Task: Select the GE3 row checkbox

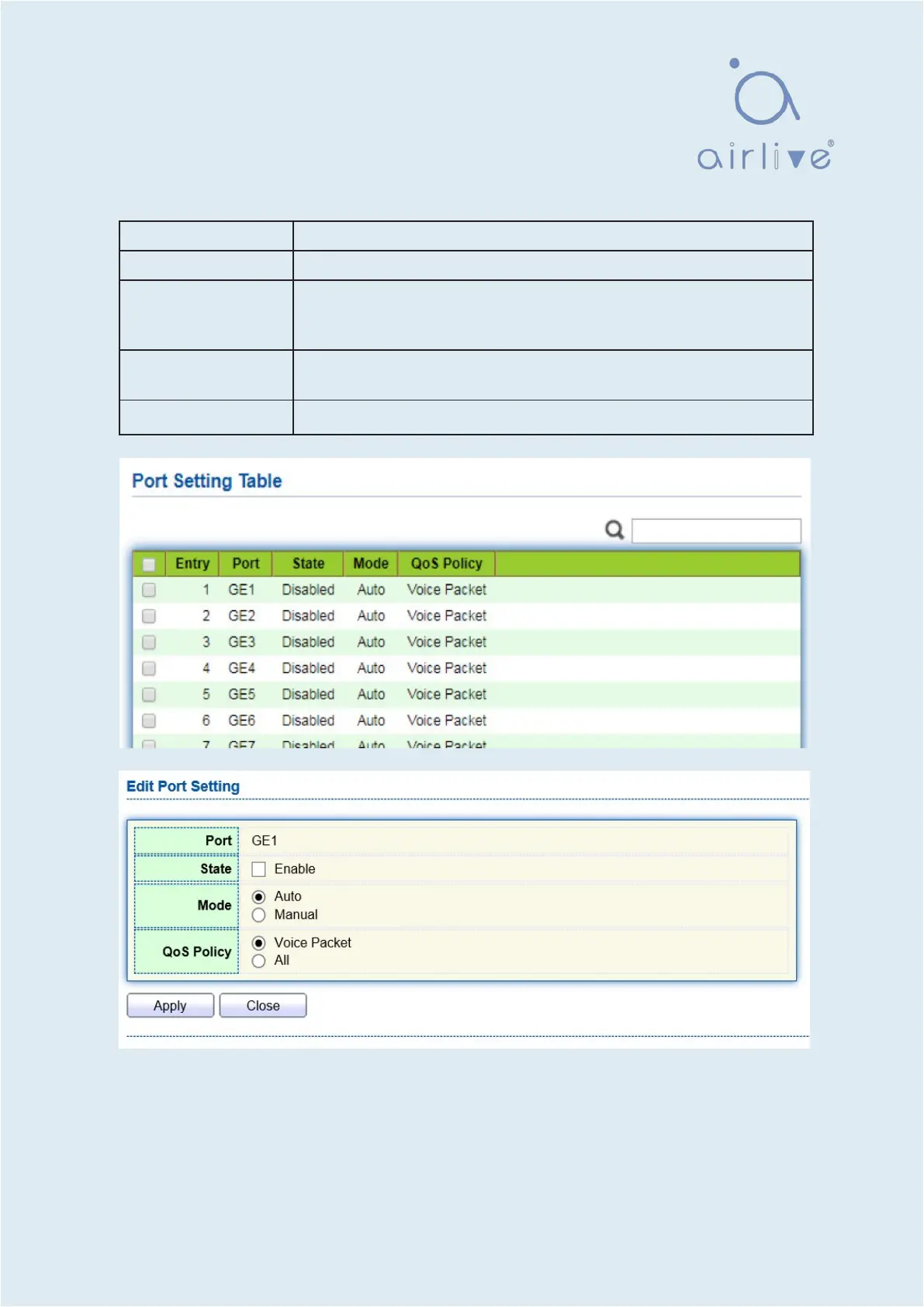Action: point(149,643)
